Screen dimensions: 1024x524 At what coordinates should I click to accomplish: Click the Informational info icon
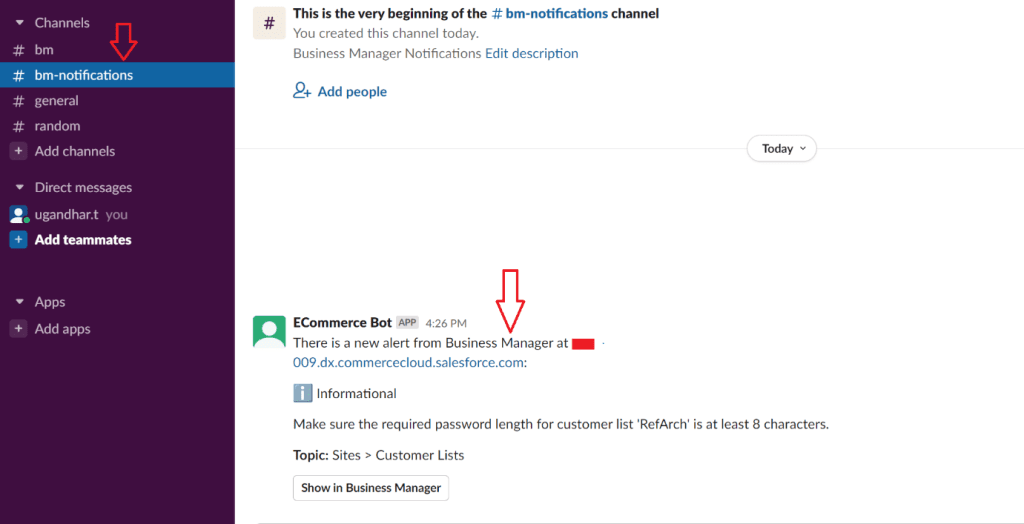(302, 393)
